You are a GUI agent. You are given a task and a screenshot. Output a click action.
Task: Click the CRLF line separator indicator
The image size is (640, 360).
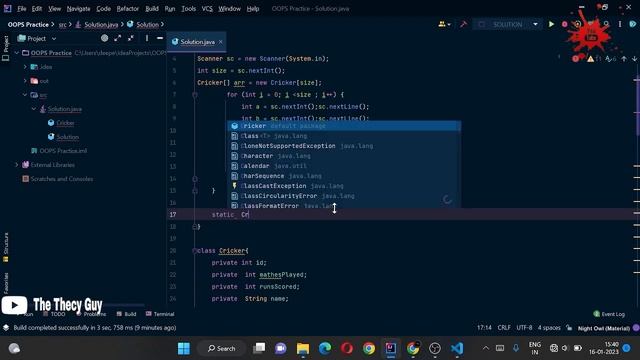point(504,327)
